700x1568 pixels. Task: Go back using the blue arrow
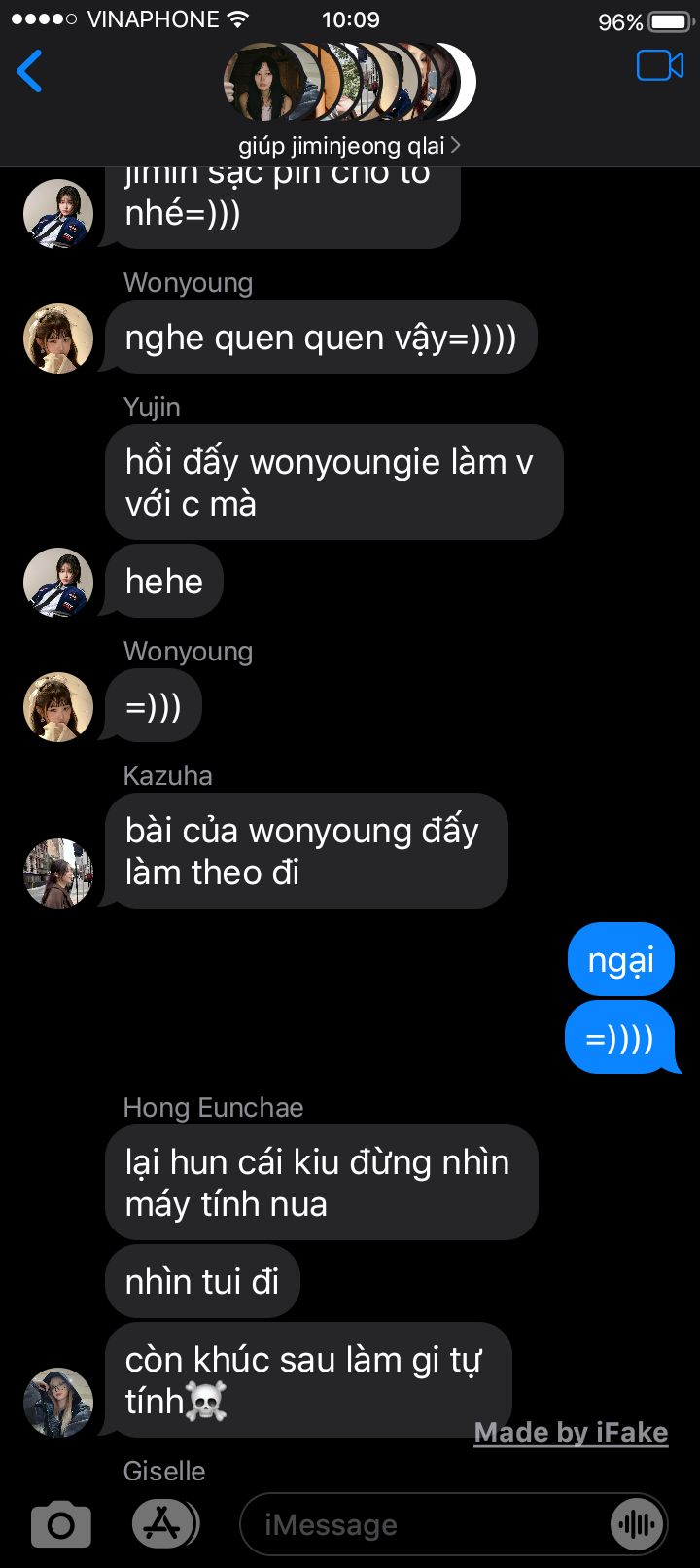click(30, 71)
